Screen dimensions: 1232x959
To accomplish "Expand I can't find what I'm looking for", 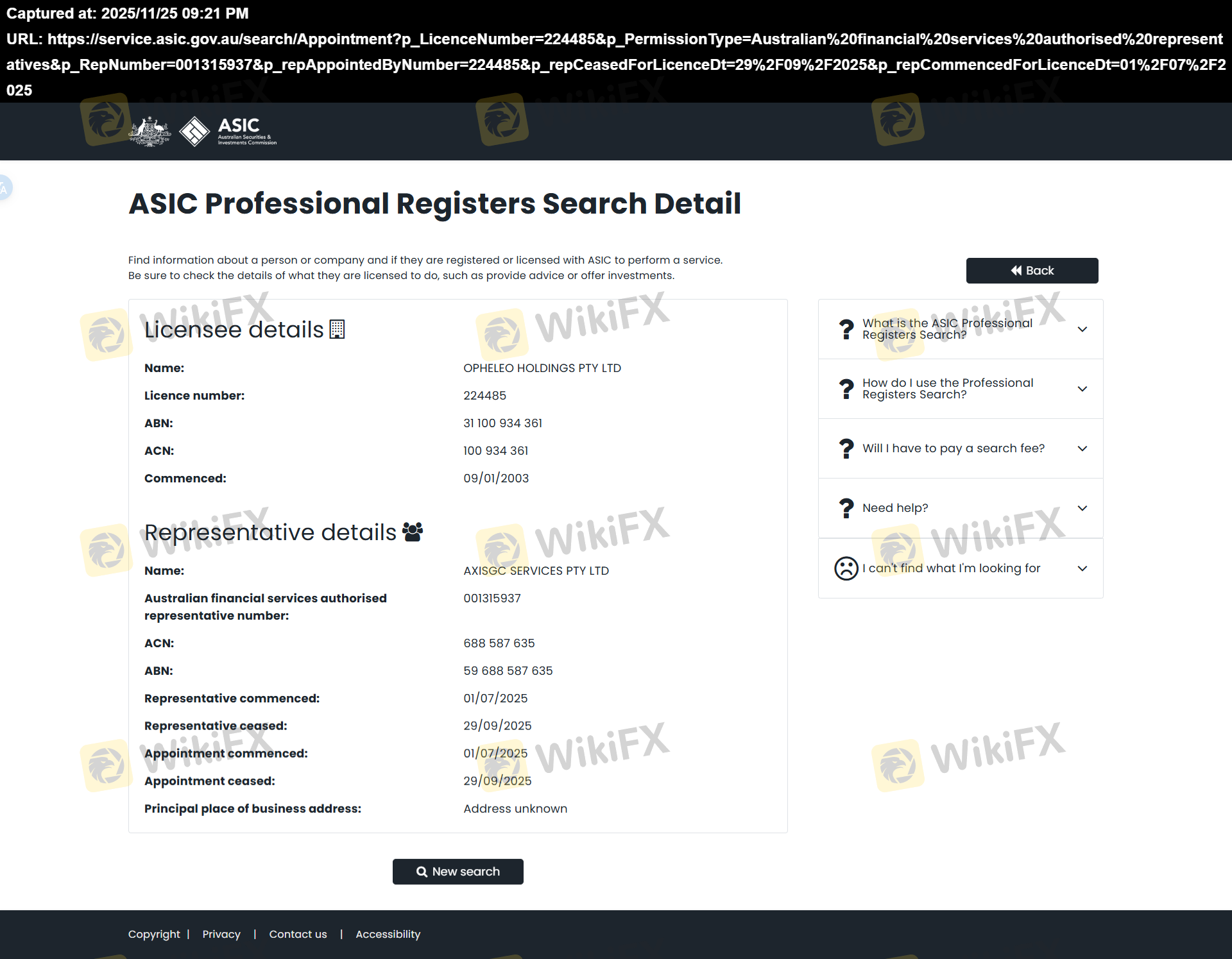I will coord(1082,568).
